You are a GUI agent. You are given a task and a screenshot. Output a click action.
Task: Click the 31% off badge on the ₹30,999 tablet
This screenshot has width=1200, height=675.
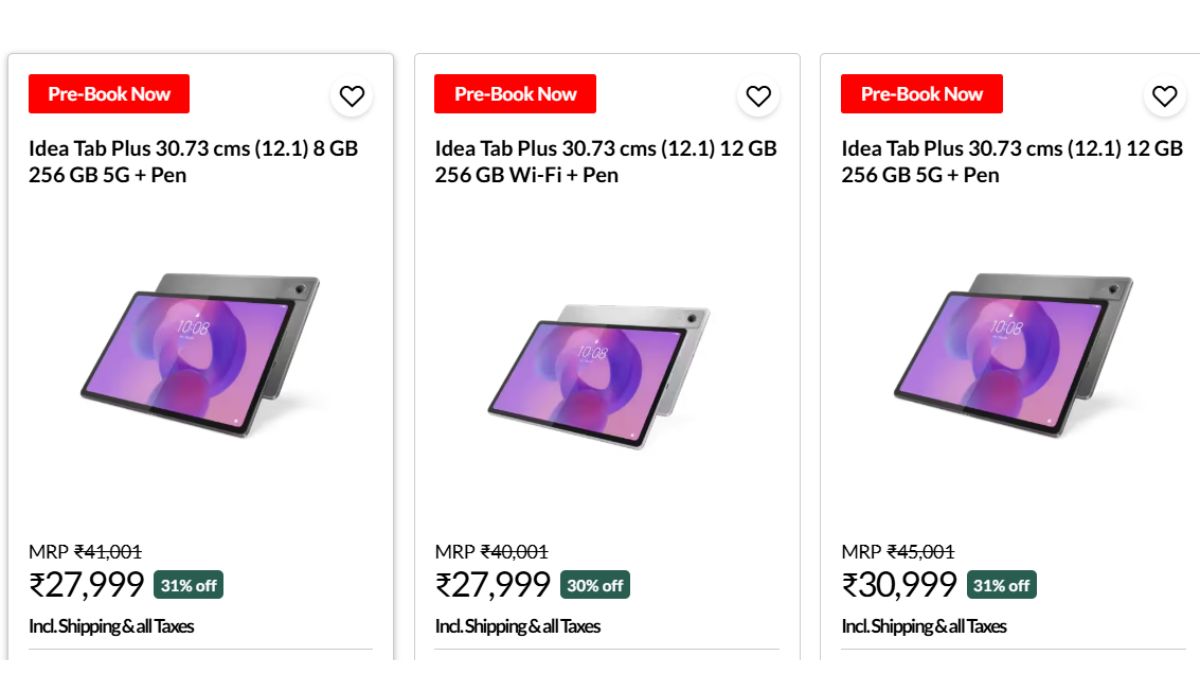point(1000,585)
